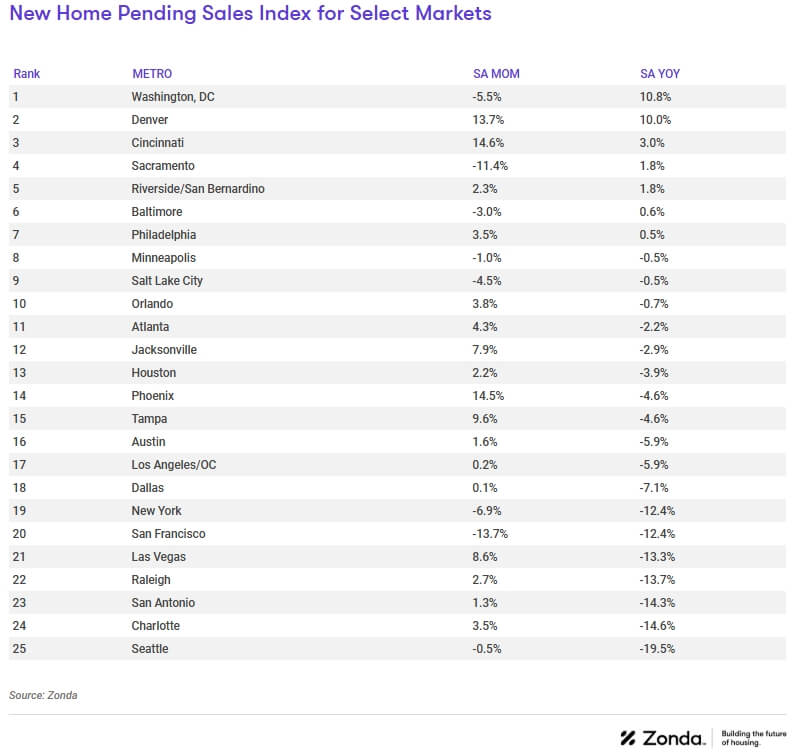Click the Zonda brand name text

tap(673, 738)
